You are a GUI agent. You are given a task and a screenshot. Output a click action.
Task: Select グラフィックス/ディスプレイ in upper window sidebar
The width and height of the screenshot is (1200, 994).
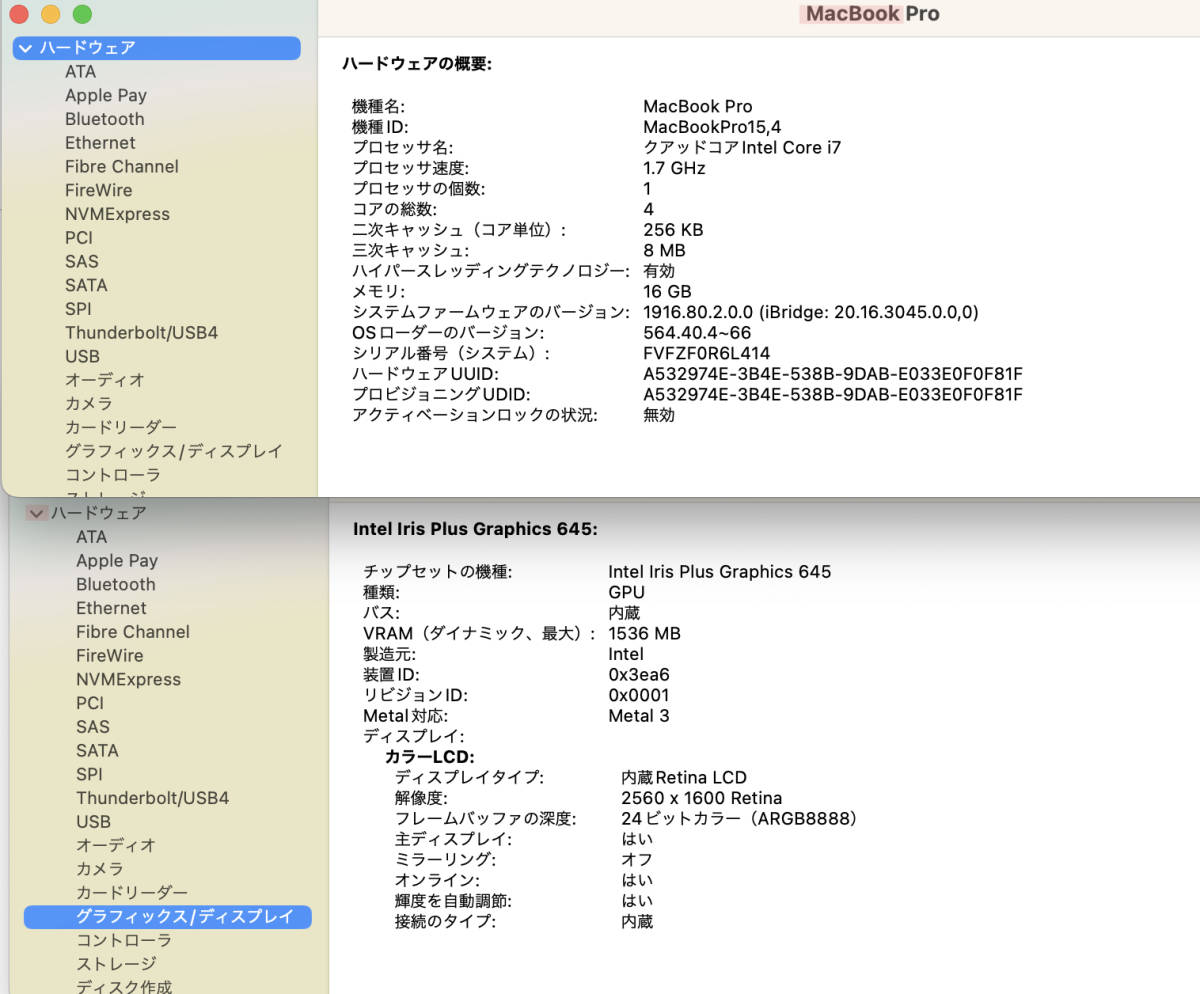174,452
